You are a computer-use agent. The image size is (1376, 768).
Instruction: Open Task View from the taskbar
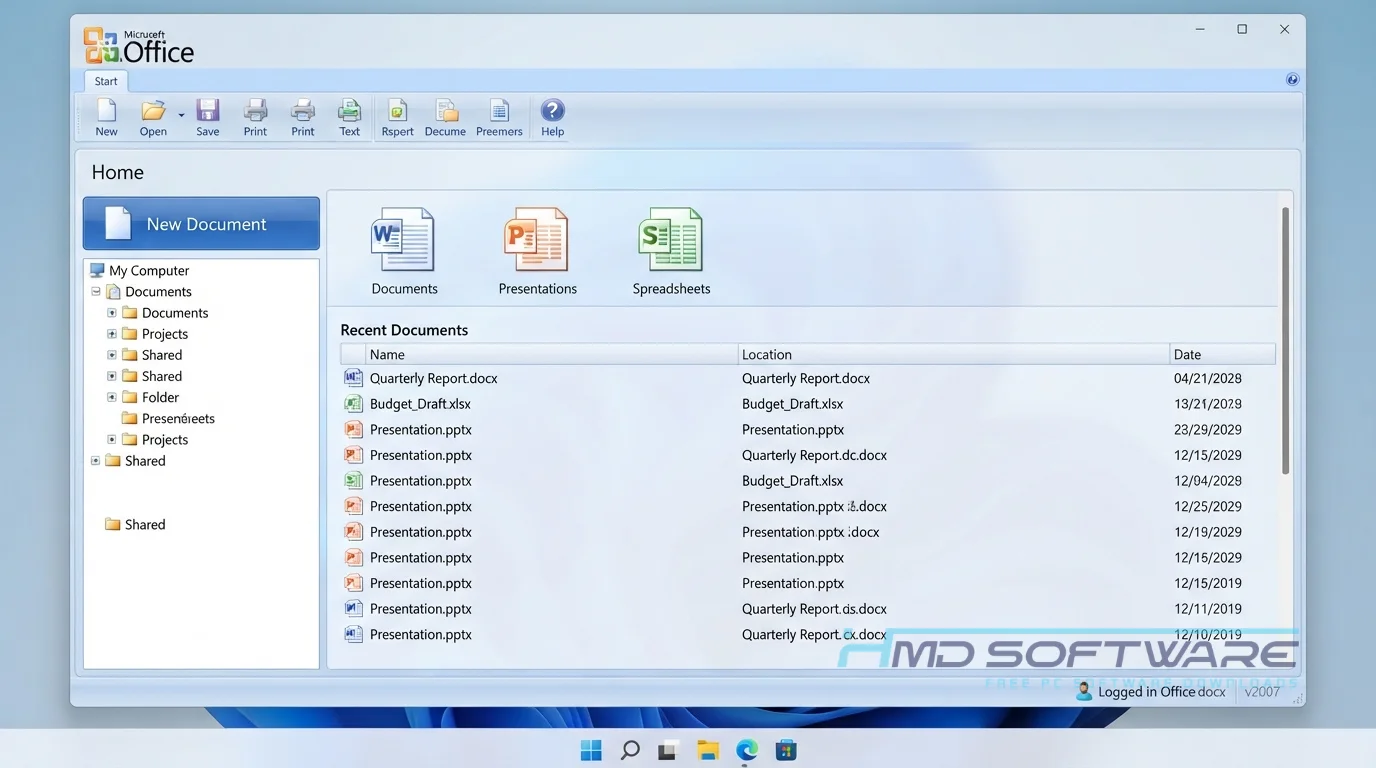point(669,750)
